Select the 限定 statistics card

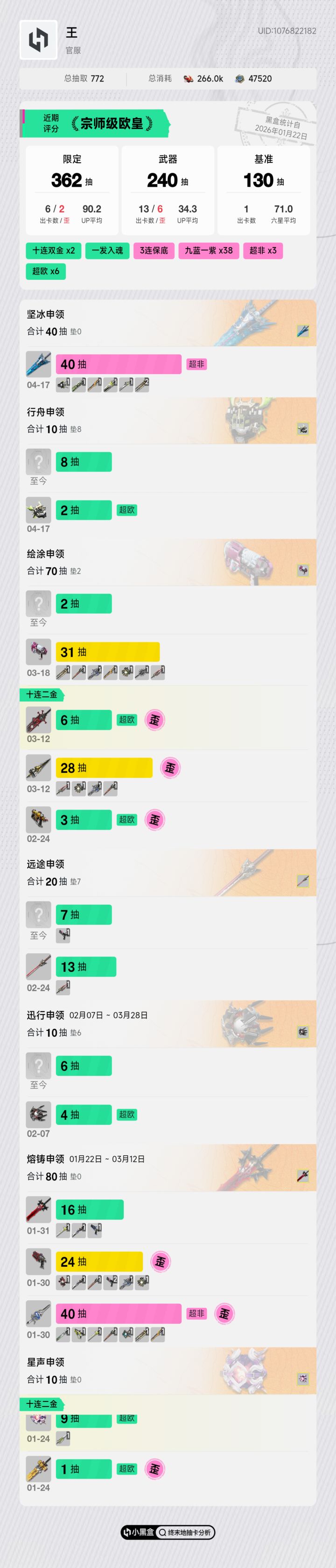click(72, 190)
